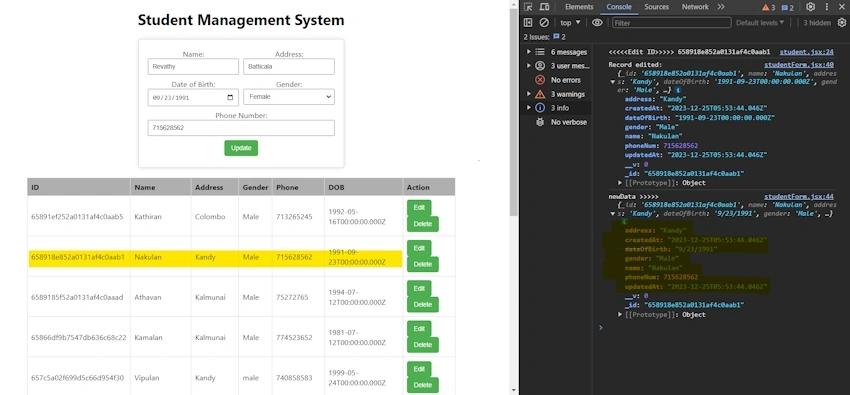Collapse the 'newData' logged object
Viewport: 850px width, 395px height.
tap(613, 214)
